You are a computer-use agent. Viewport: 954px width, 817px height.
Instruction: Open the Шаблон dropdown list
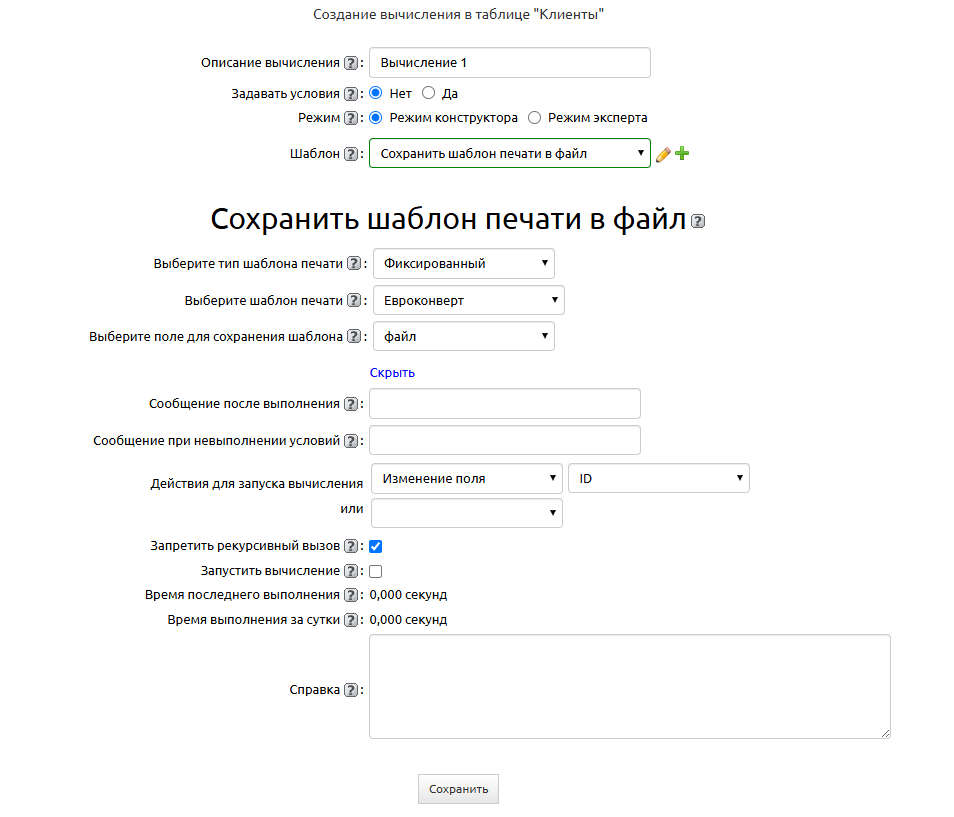pos(510,154)
